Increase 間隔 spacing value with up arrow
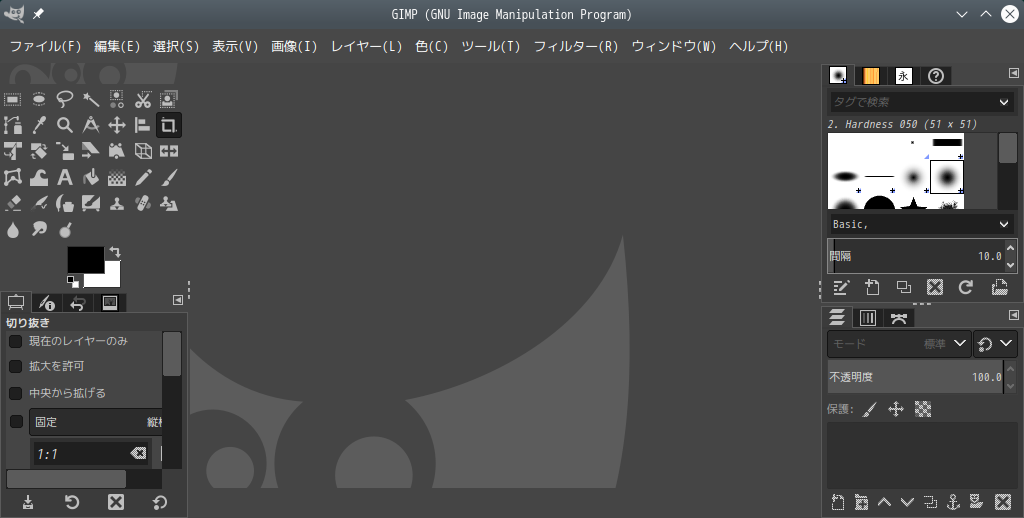This screenshot has height=518, width=1024. click(1011, 248)
